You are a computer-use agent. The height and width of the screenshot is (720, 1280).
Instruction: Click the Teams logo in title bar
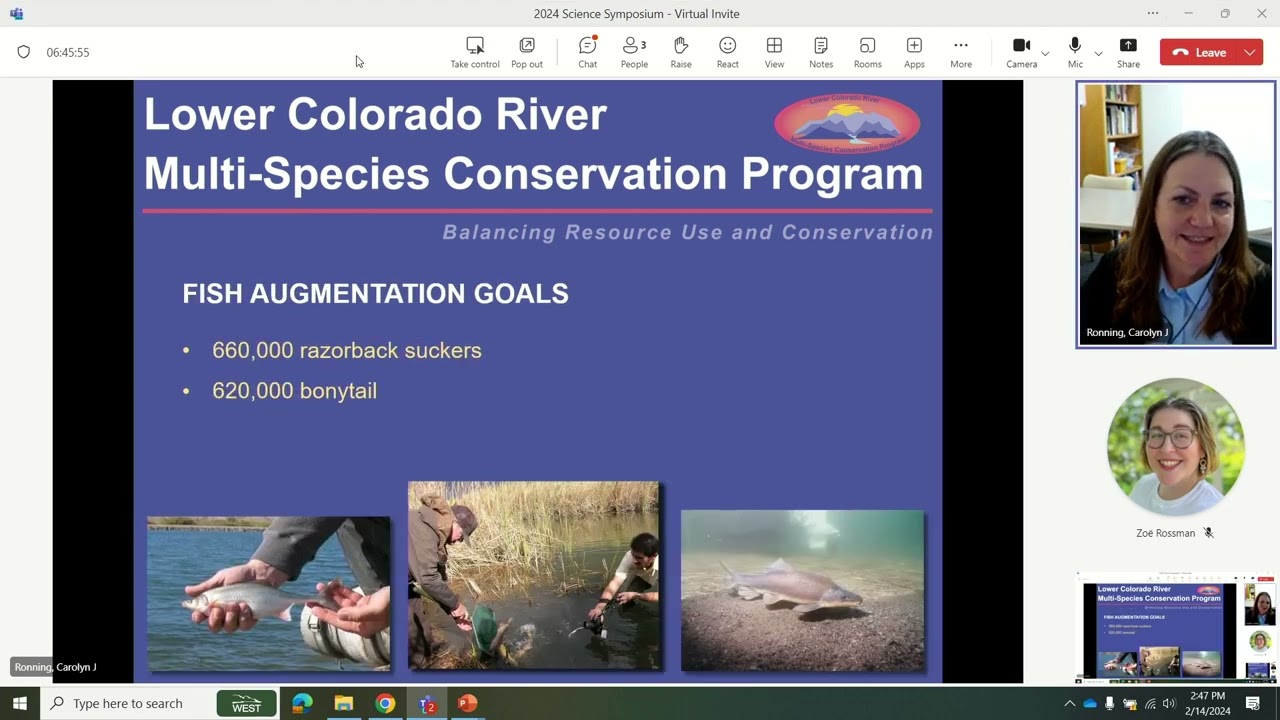(16, 14)
